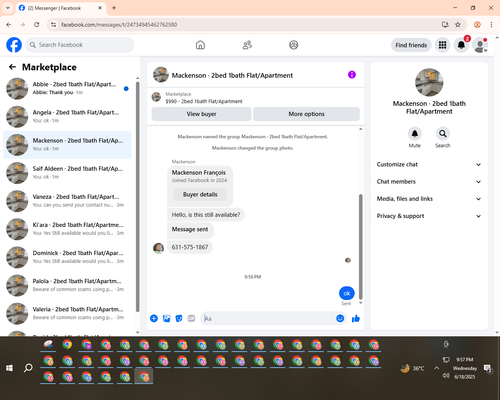Screen dimensions: 500x400
Task: Expand Customize chat section
Action: [429, 164]
